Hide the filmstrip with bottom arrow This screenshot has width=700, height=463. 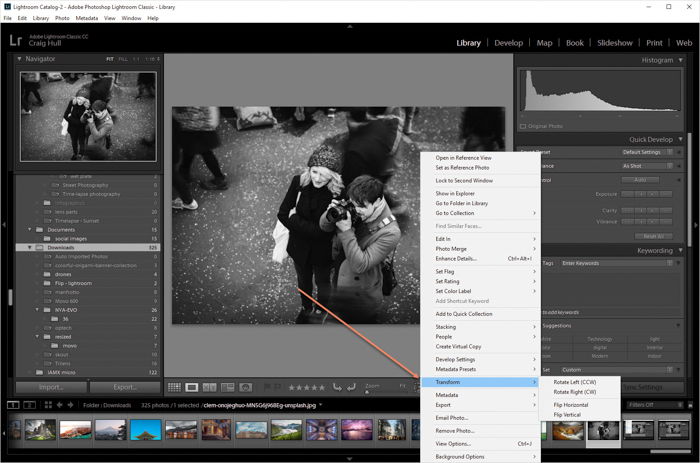coord(350,459)
